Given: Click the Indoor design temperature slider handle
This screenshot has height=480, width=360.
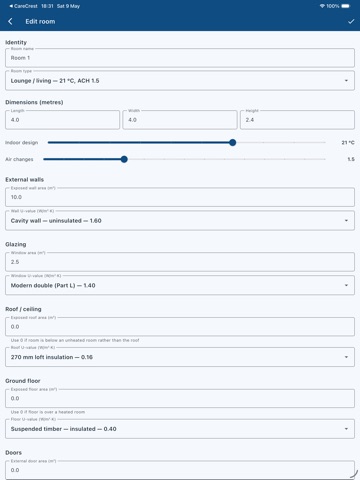Looking at the screenshot, I should pos(233,143).
